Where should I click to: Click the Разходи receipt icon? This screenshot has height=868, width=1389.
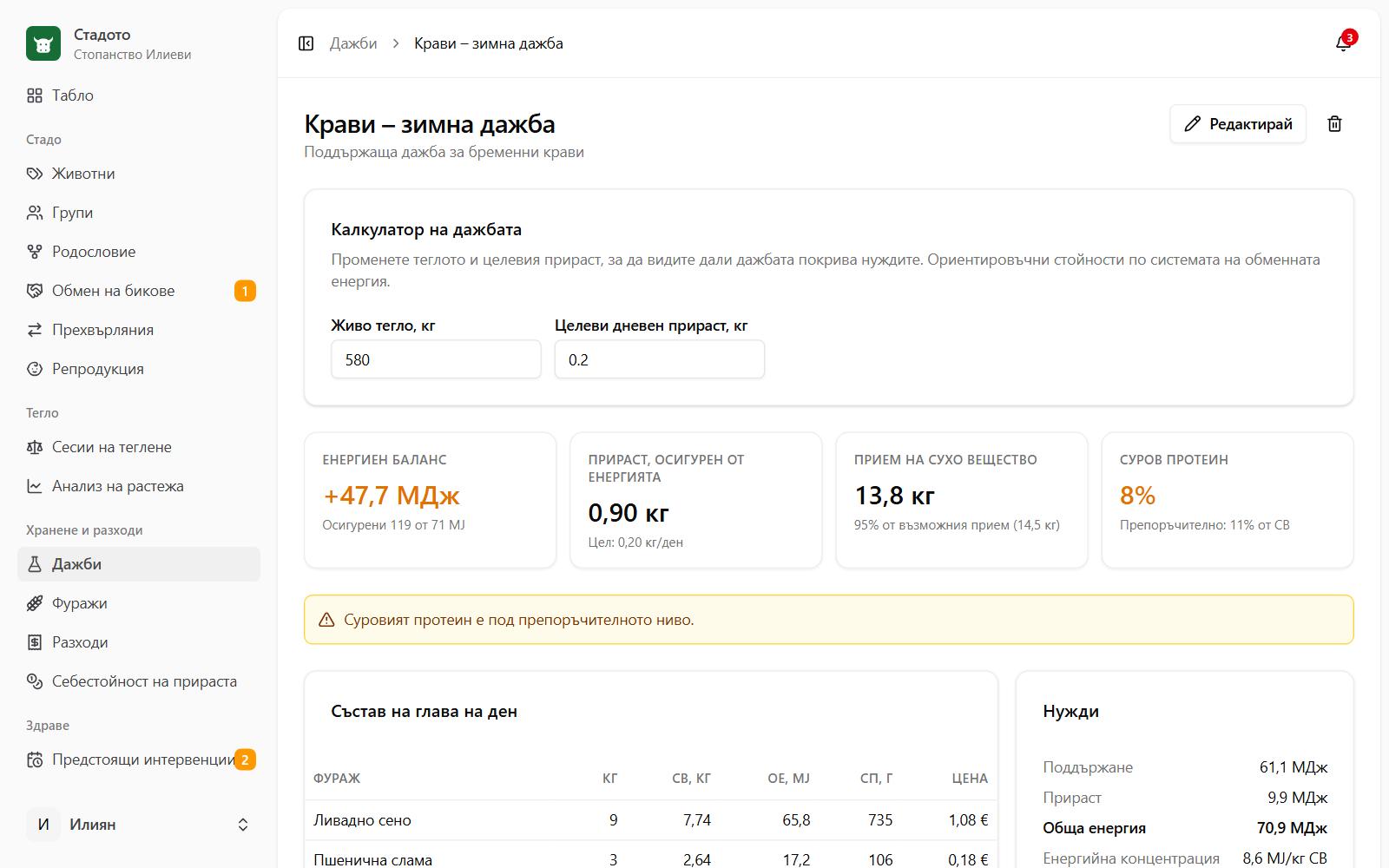click(35, 642)
